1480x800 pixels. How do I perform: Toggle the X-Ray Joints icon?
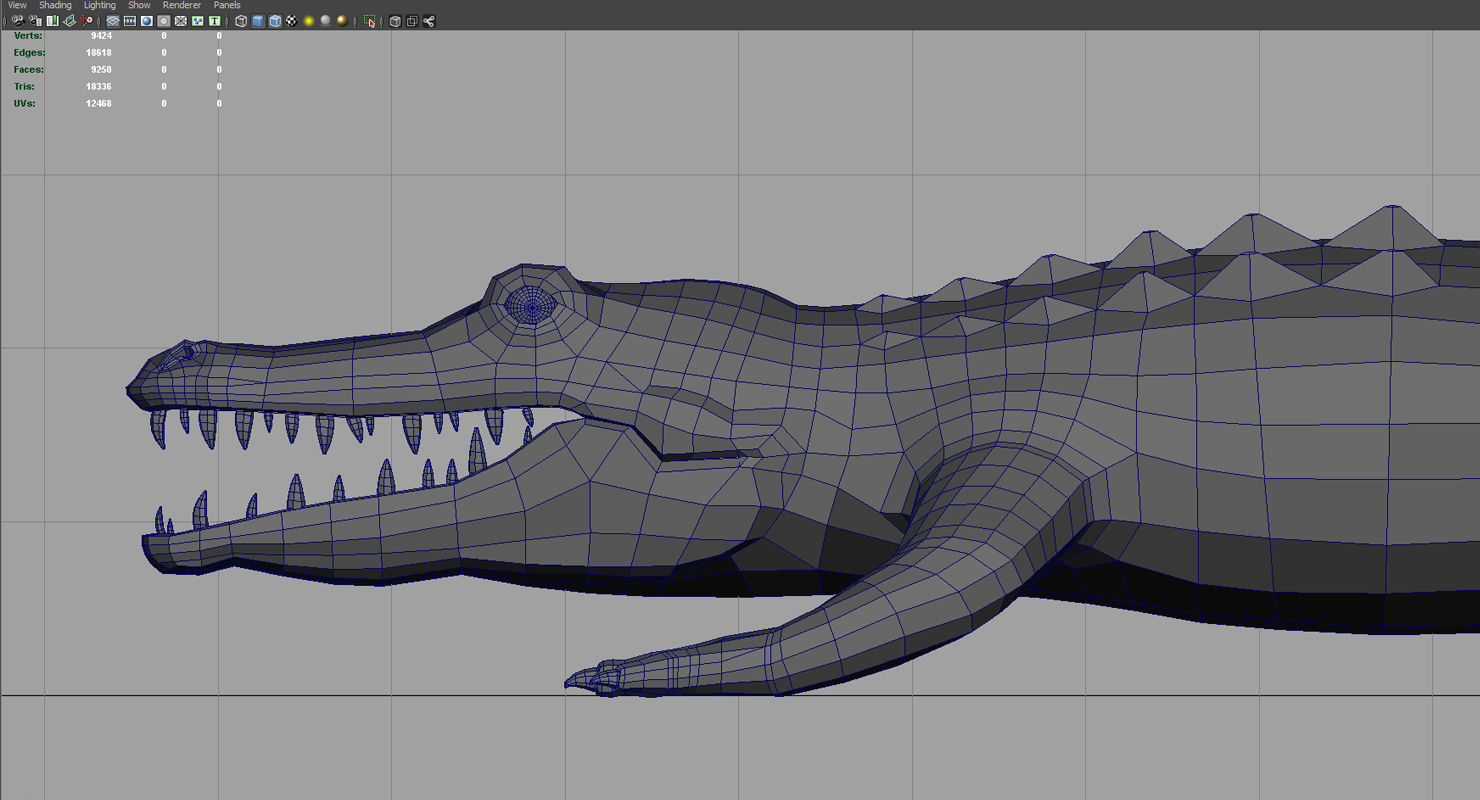click(429, 21)
